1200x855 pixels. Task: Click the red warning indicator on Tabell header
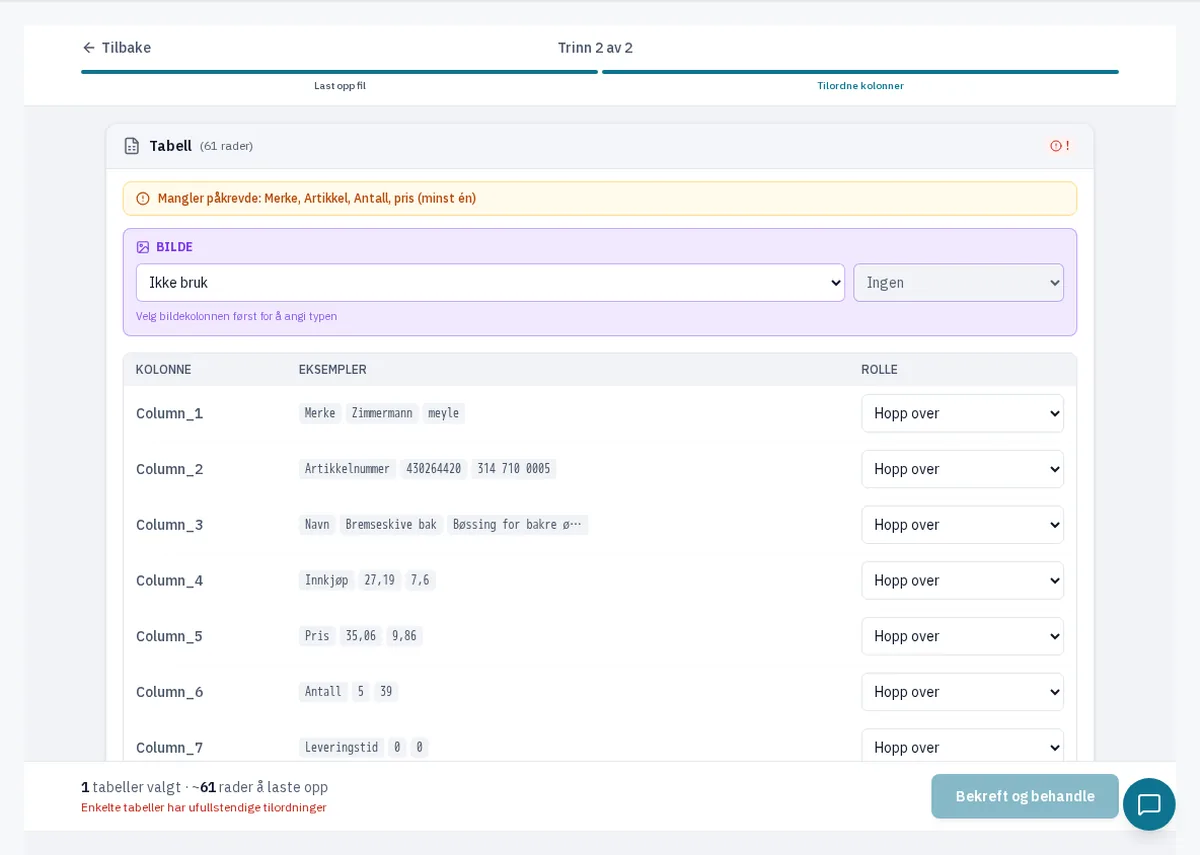point(1059,146)
